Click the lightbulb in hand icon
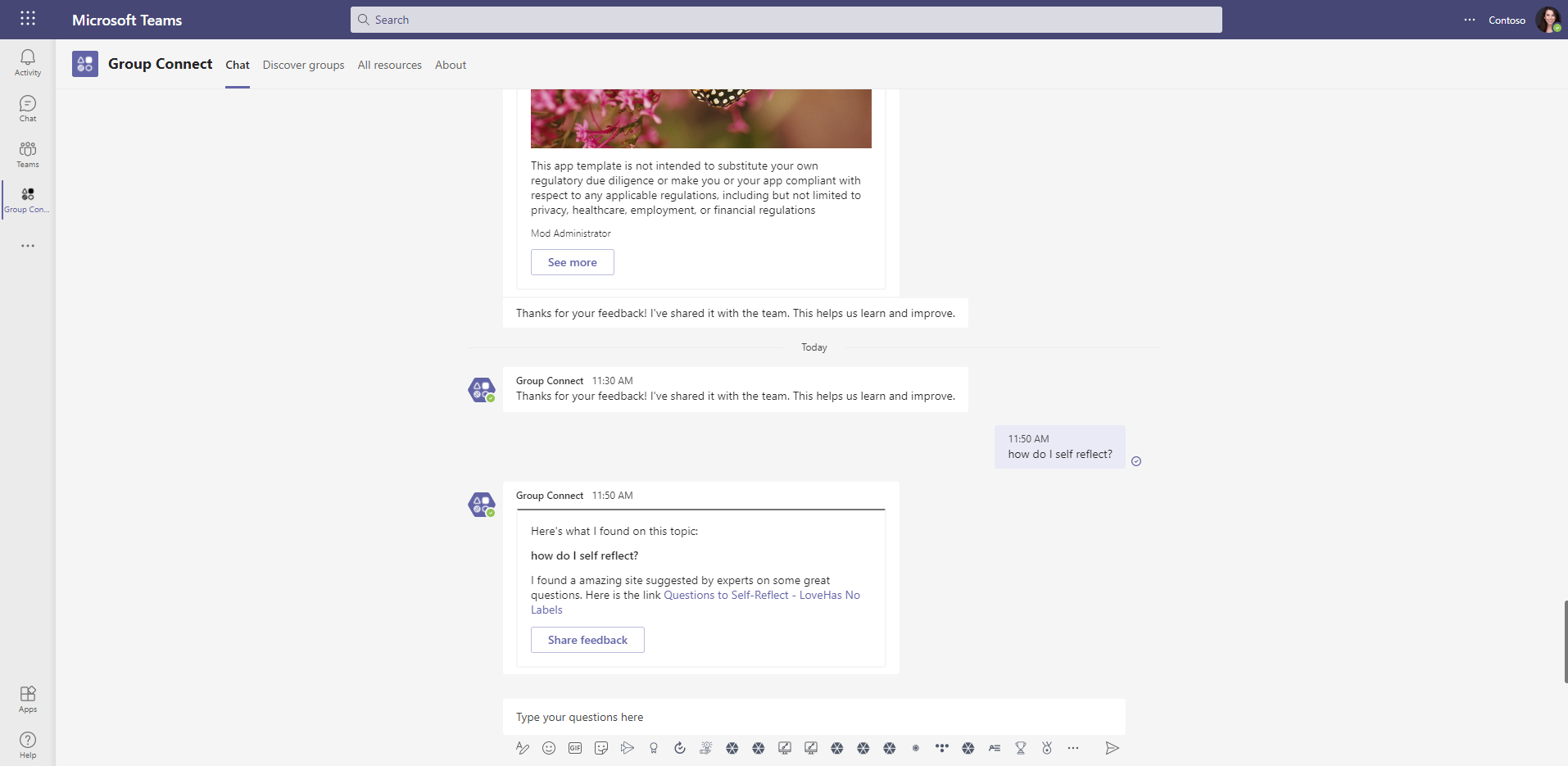 click(706, 748)
